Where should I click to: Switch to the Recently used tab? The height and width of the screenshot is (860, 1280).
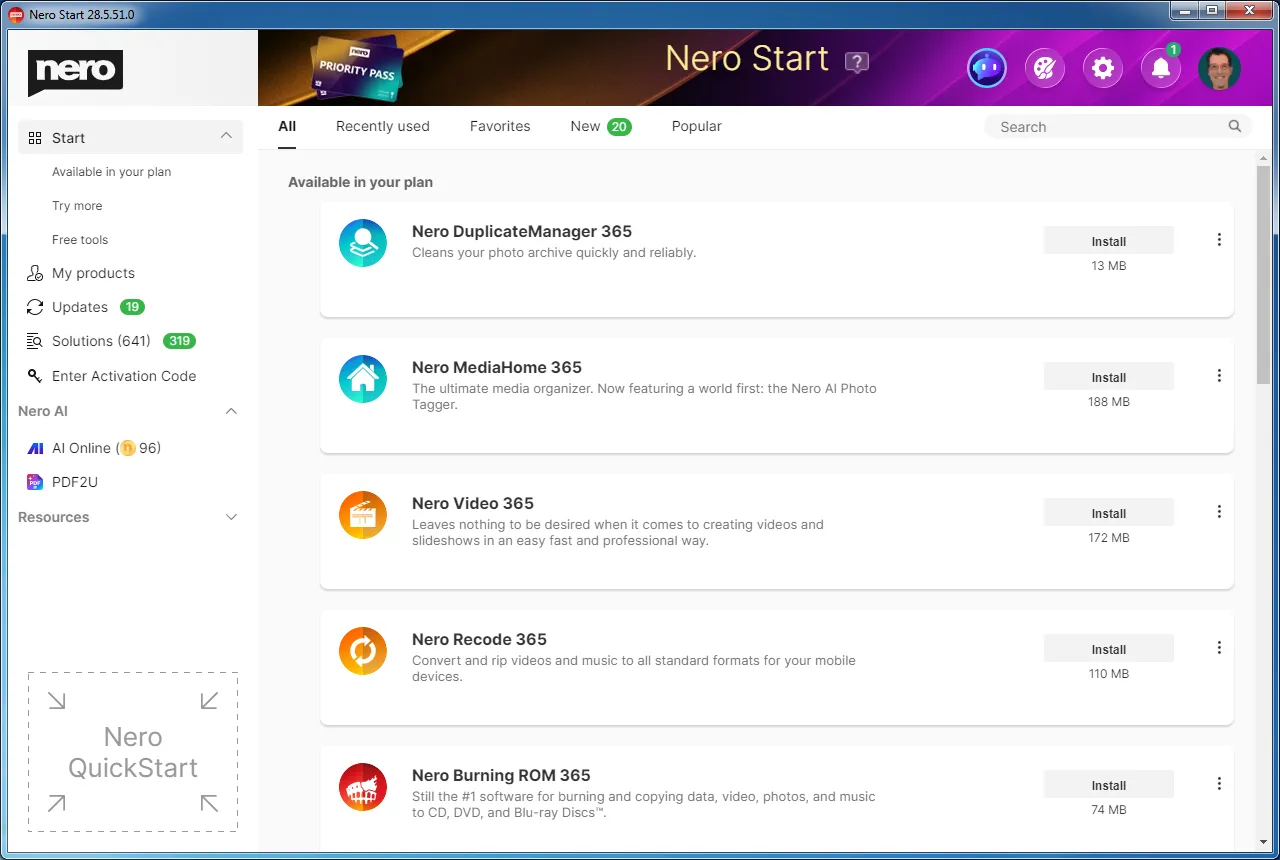tap(382, 126)
